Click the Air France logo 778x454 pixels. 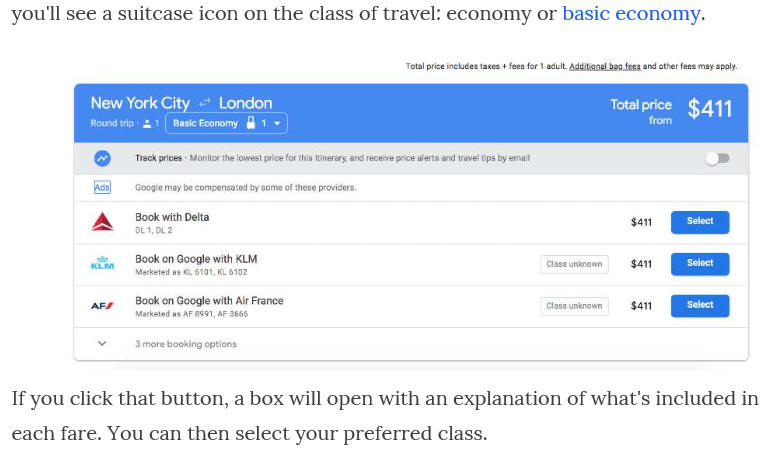(102, 306)
